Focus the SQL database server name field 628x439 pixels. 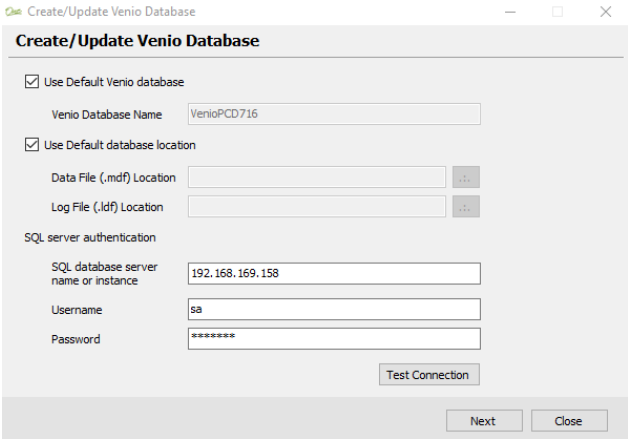(x=334, y=274)
